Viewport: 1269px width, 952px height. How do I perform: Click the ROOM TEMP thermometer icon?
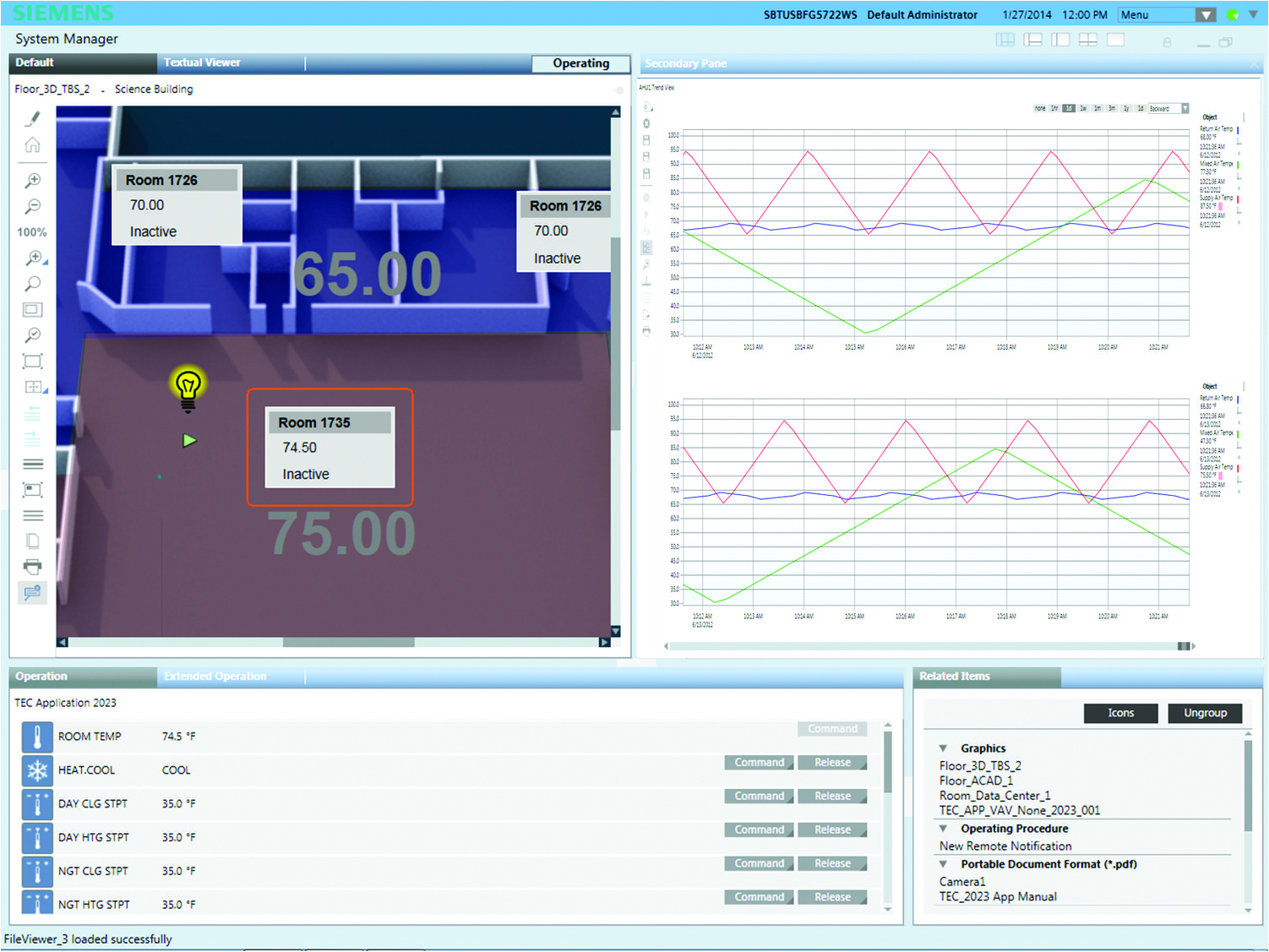[x=37, y=737]
